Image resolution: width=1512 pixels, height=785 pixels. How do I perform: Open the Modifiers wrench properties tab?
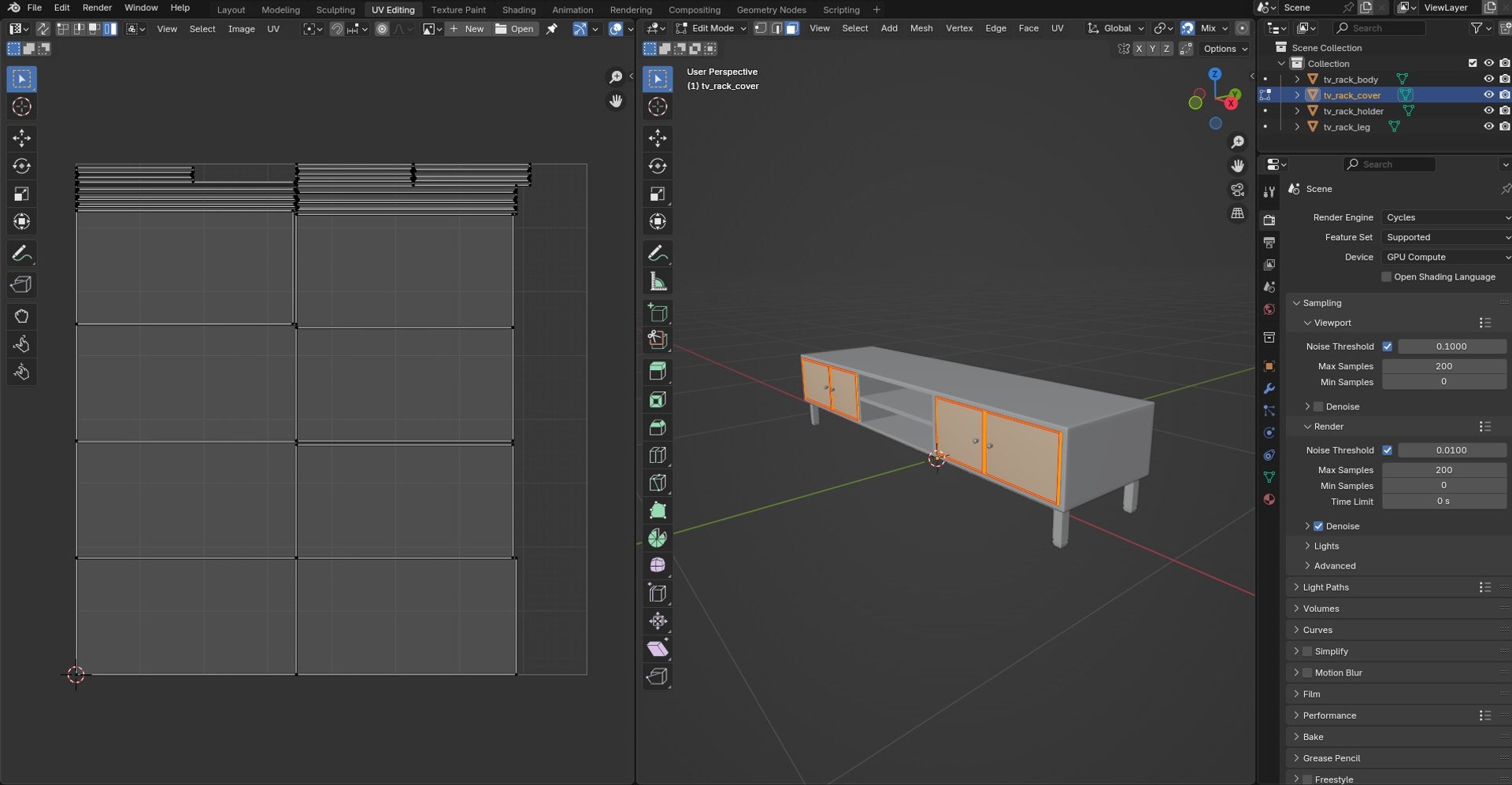pyautogui.click(x=1269, y=389)
